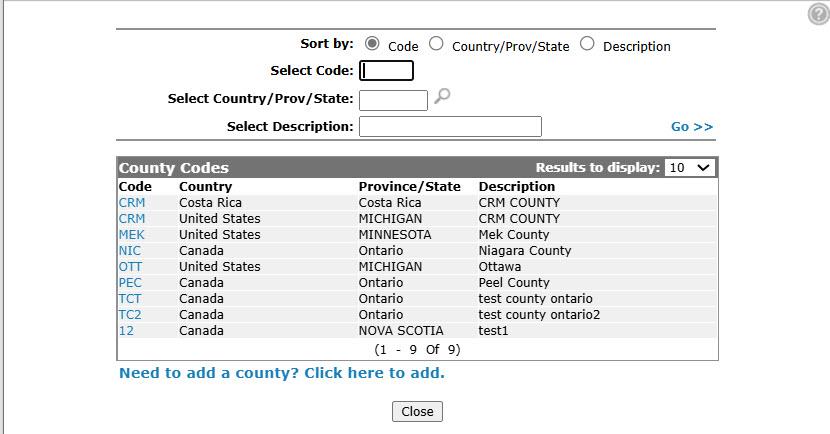Click the Select Description text box
The height and width of the screenshot is (434, 830).
[x=450, y=126]
